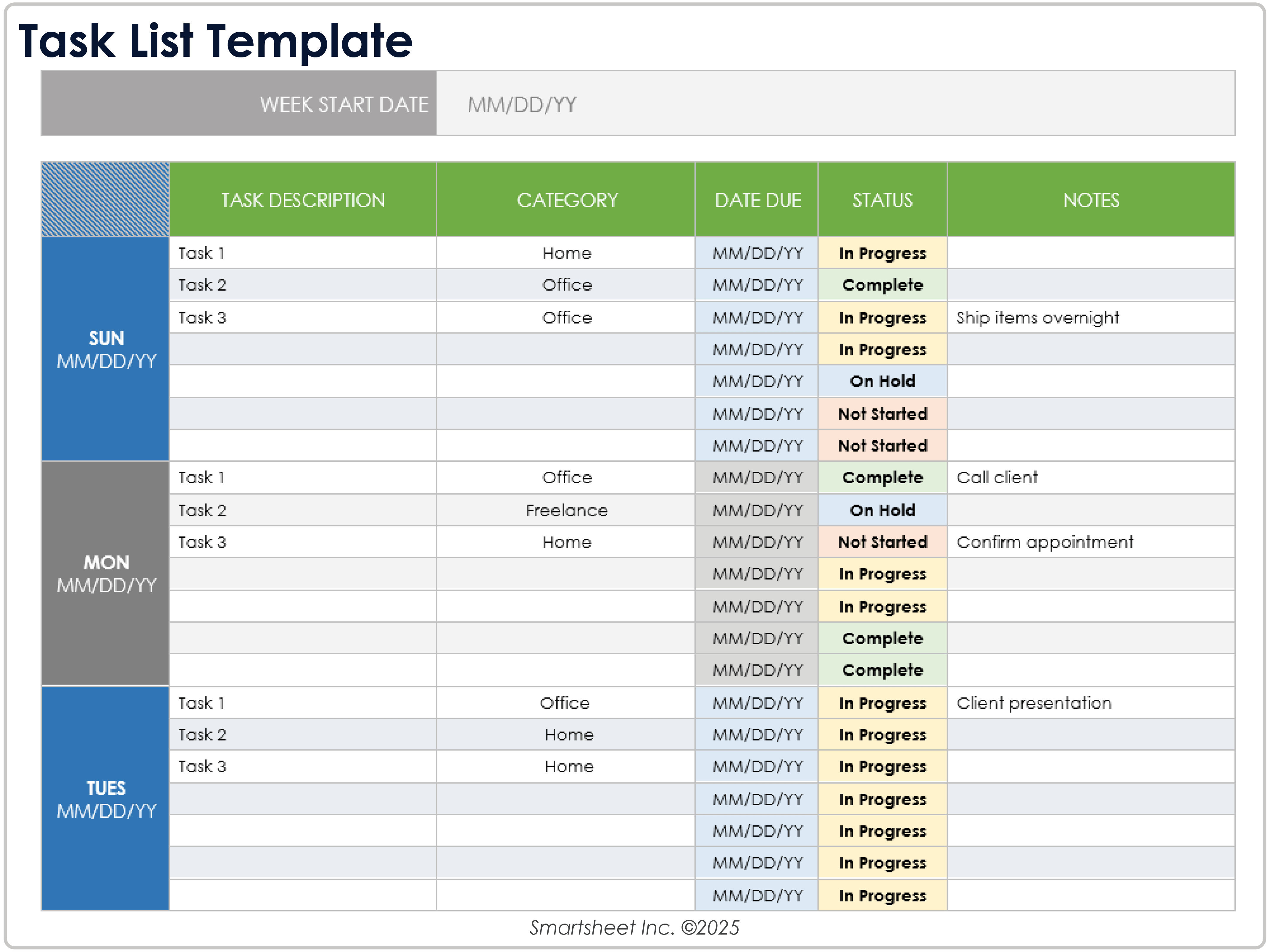1270x952 pixels.
Task: Click the DATE DUE column header
Action: (x=757, y=200)
